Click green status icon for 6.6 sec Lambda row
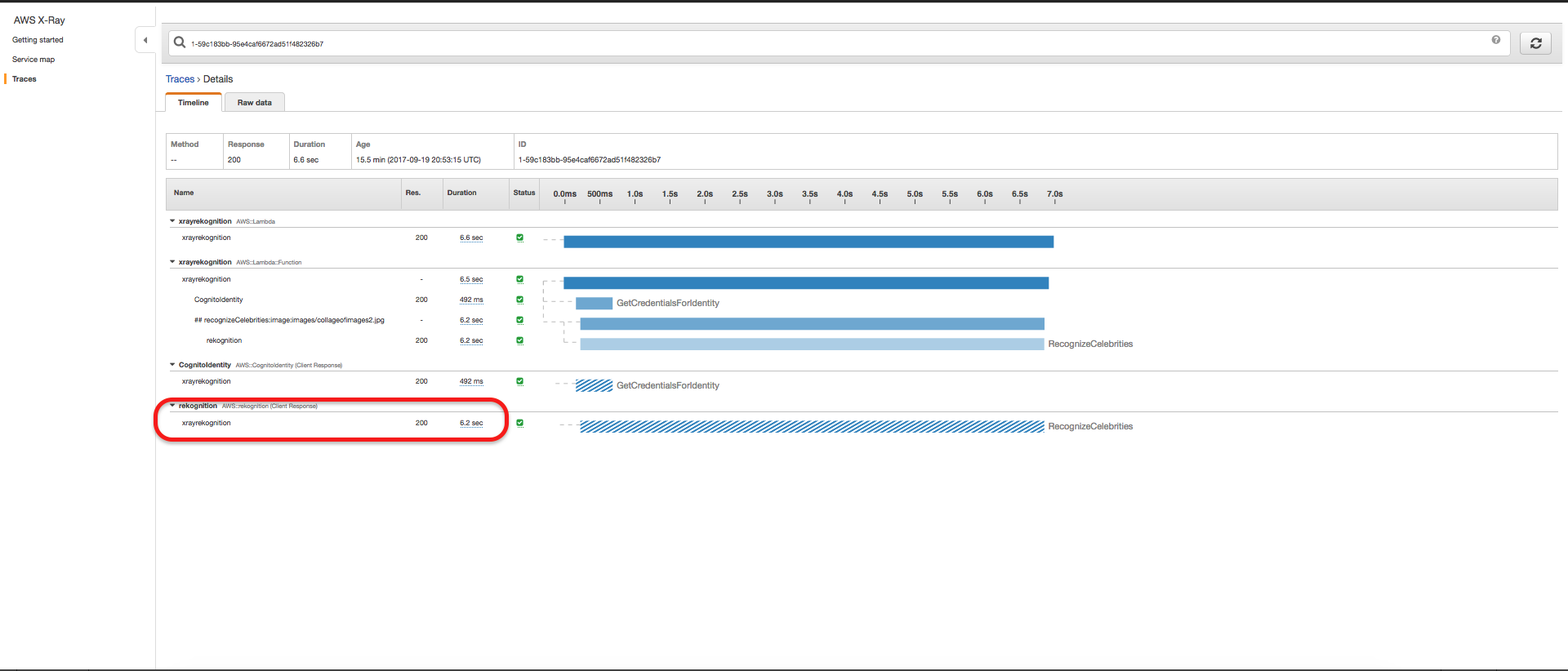Image resolution: width=1568 pixels, height=671 pixels. click(519, 238)
